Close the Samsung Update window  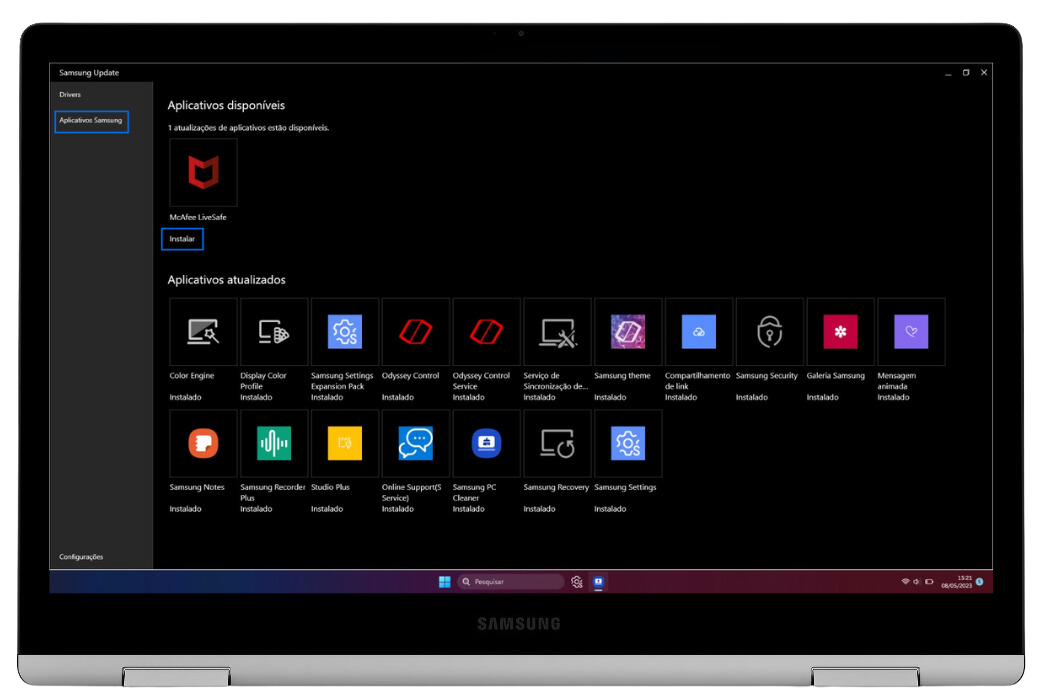tap(984, 73)
